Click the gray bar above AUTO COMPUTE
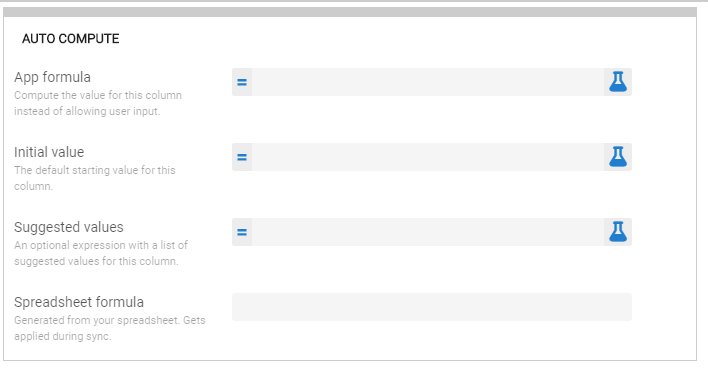The image size is (708, 369). coord(350,12)
